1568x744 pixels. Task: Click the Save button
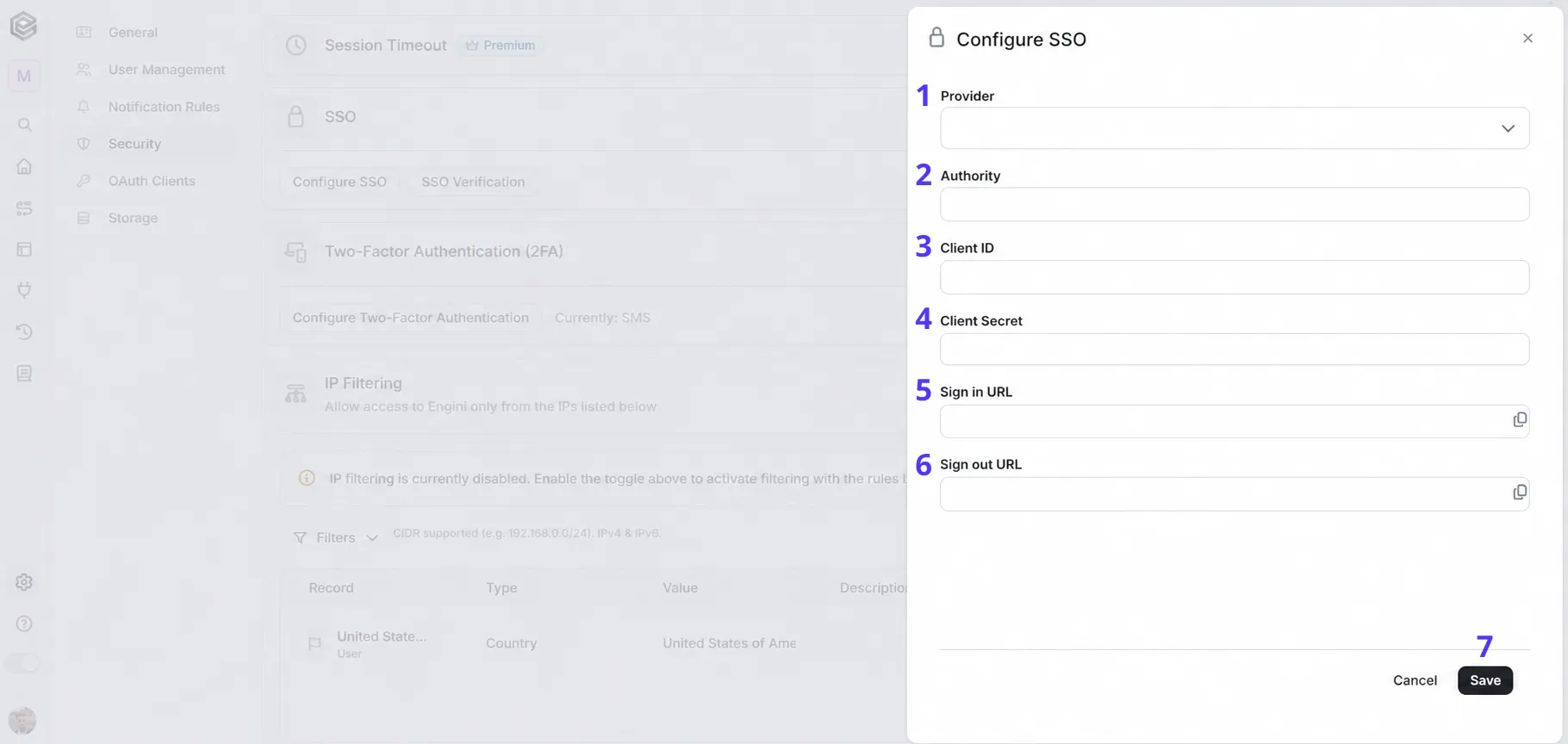[1485, 680]
